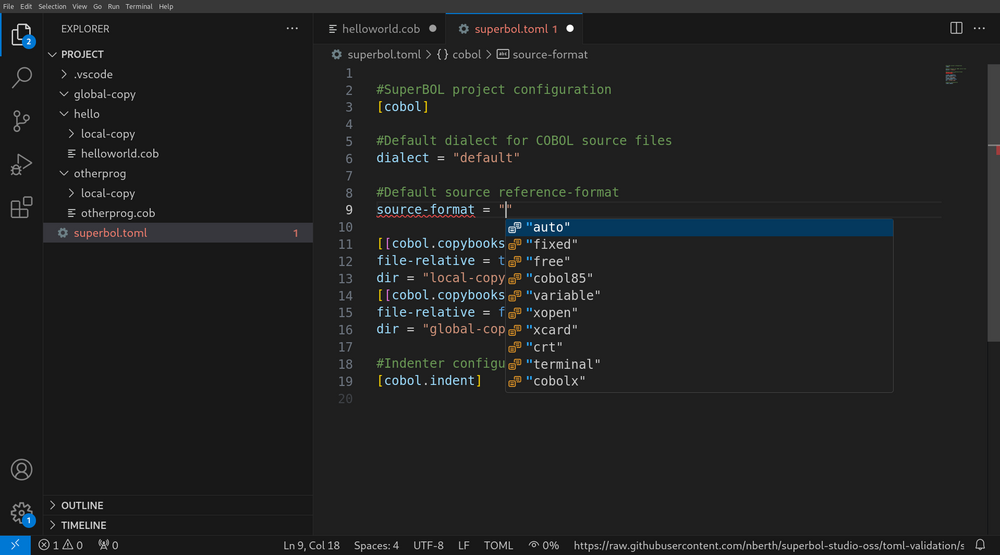
Task: Switch to the helloworld.cob tab
Action: (380, 29)
